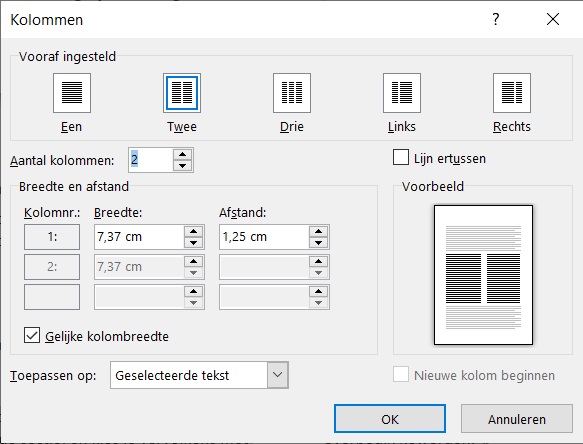The image size is (583, 444).
Task: Click the Annuleren button
Action: [517, 419]
